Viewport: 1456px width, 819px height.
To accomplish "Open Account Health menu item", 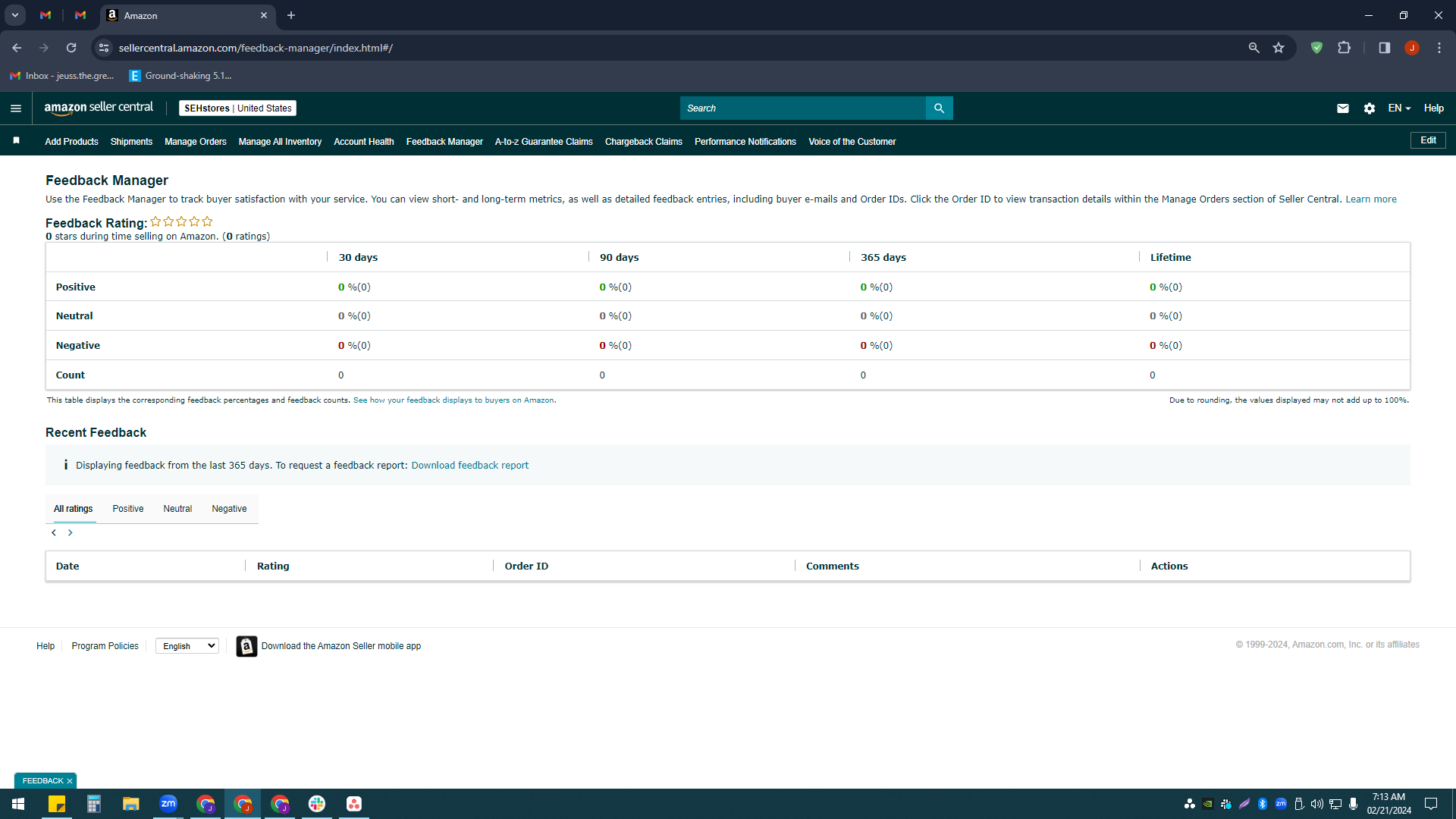I will click(364, 142).
